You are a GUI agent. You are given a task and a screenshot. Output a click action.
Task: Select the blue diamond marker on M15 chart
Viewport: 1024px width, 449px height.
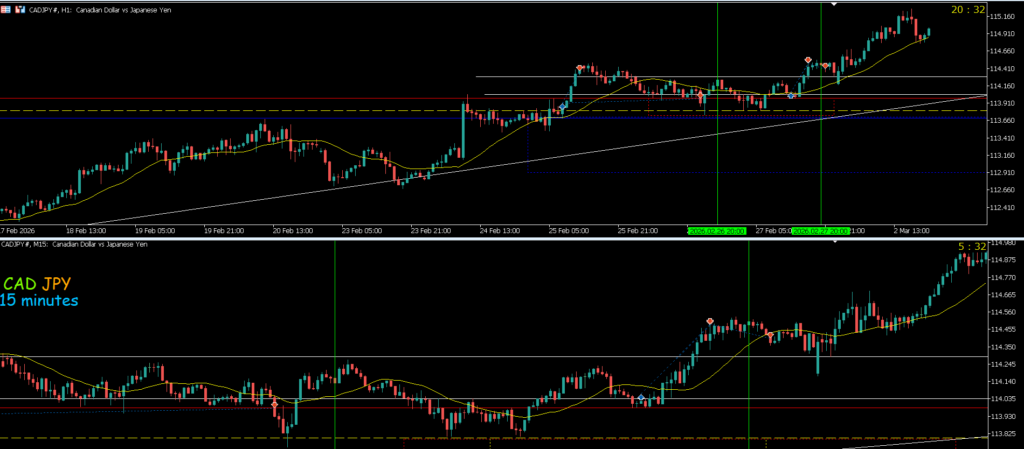[x=641, y=398]
